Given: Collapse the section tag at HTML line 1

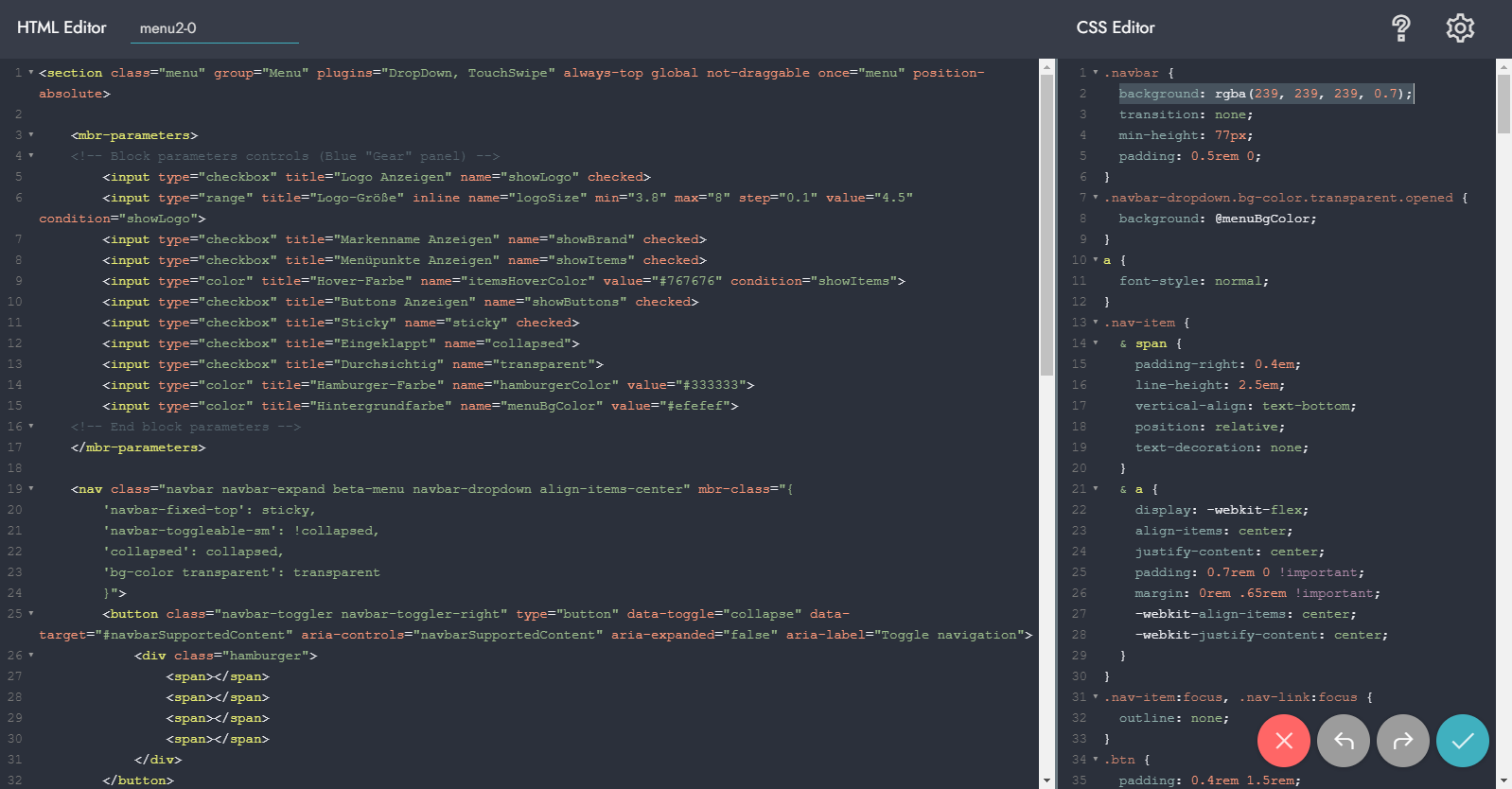Looking at the screenshot, I should tap(31, 73).
